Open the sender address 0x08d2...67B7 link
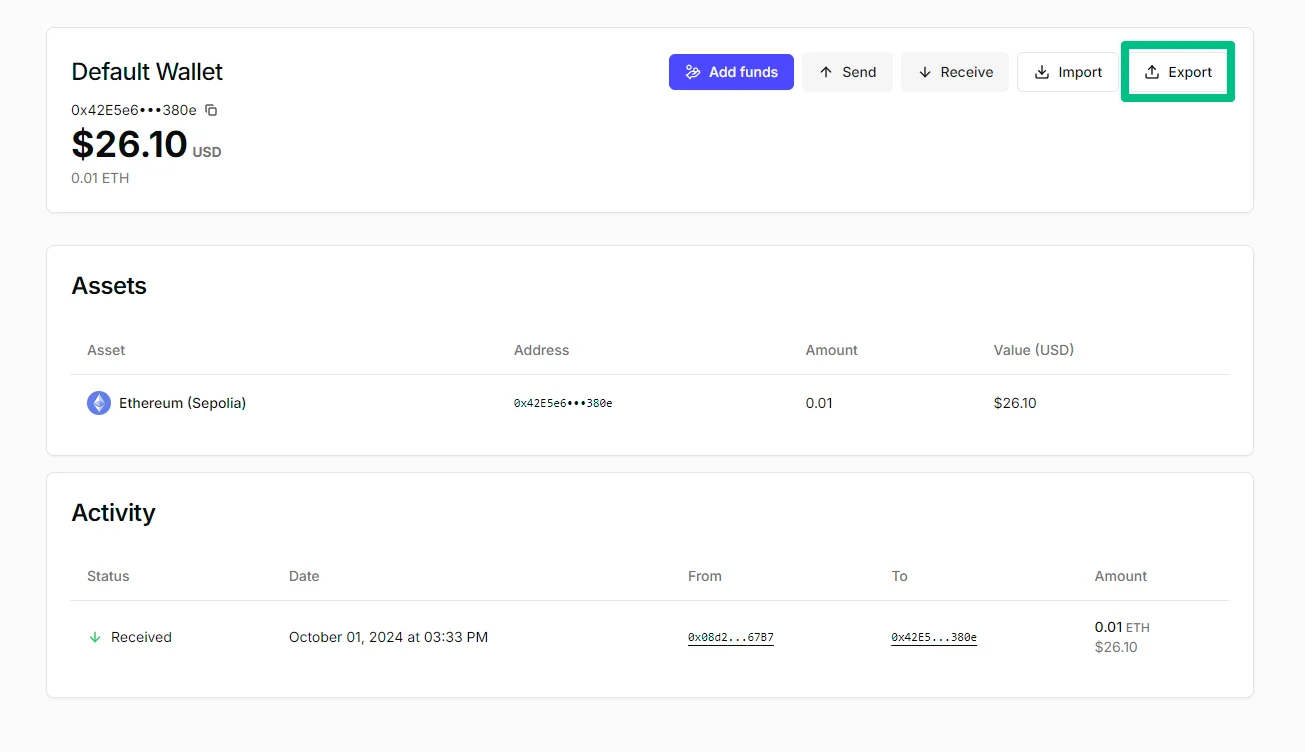The image size is (1305, 752). pyautogui.click(x=731, y=637)
